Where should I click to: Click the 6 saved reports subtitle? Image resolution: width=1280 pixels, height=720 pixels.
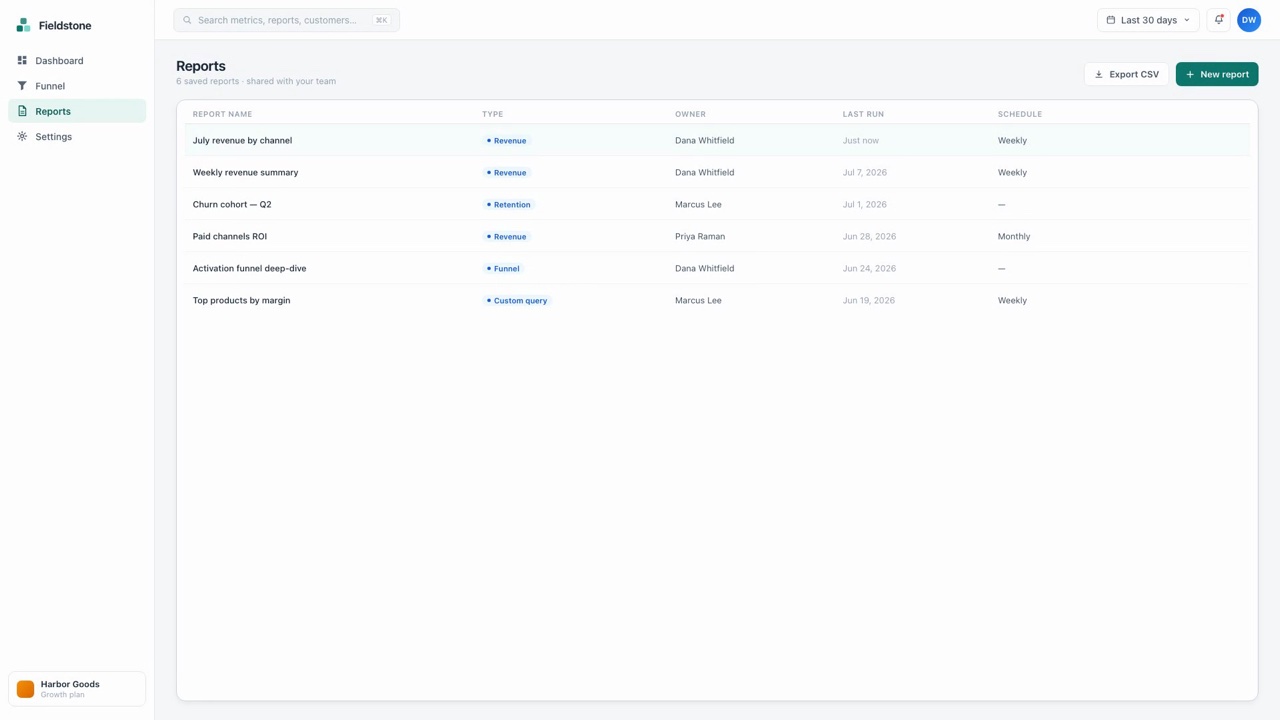point(256,81)
